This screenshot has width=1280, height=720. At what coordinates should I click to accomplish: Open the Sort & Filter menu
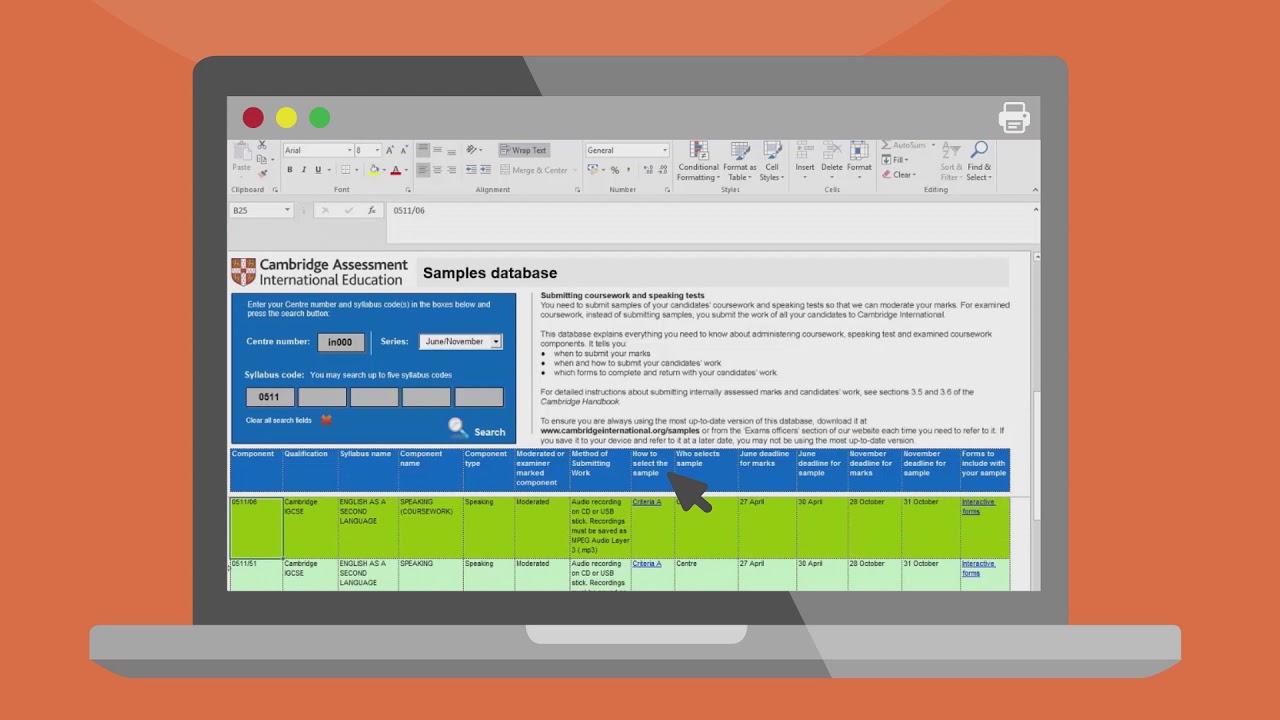pyautogui.click(x=951, y=162)
